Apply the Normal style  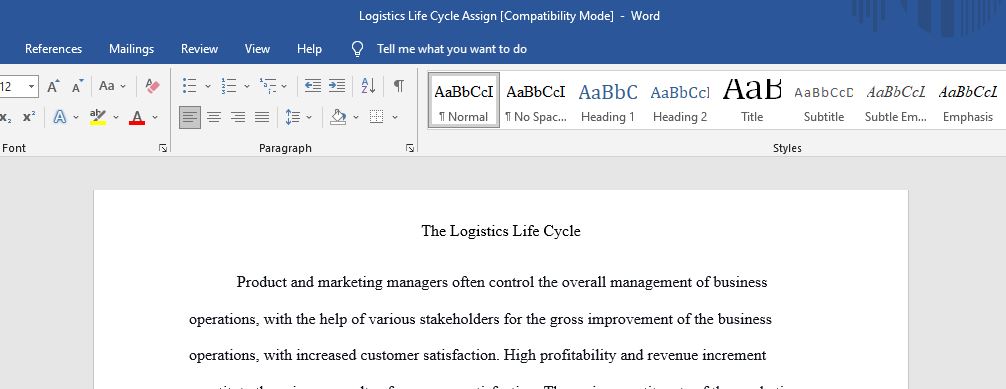point(464,100)
